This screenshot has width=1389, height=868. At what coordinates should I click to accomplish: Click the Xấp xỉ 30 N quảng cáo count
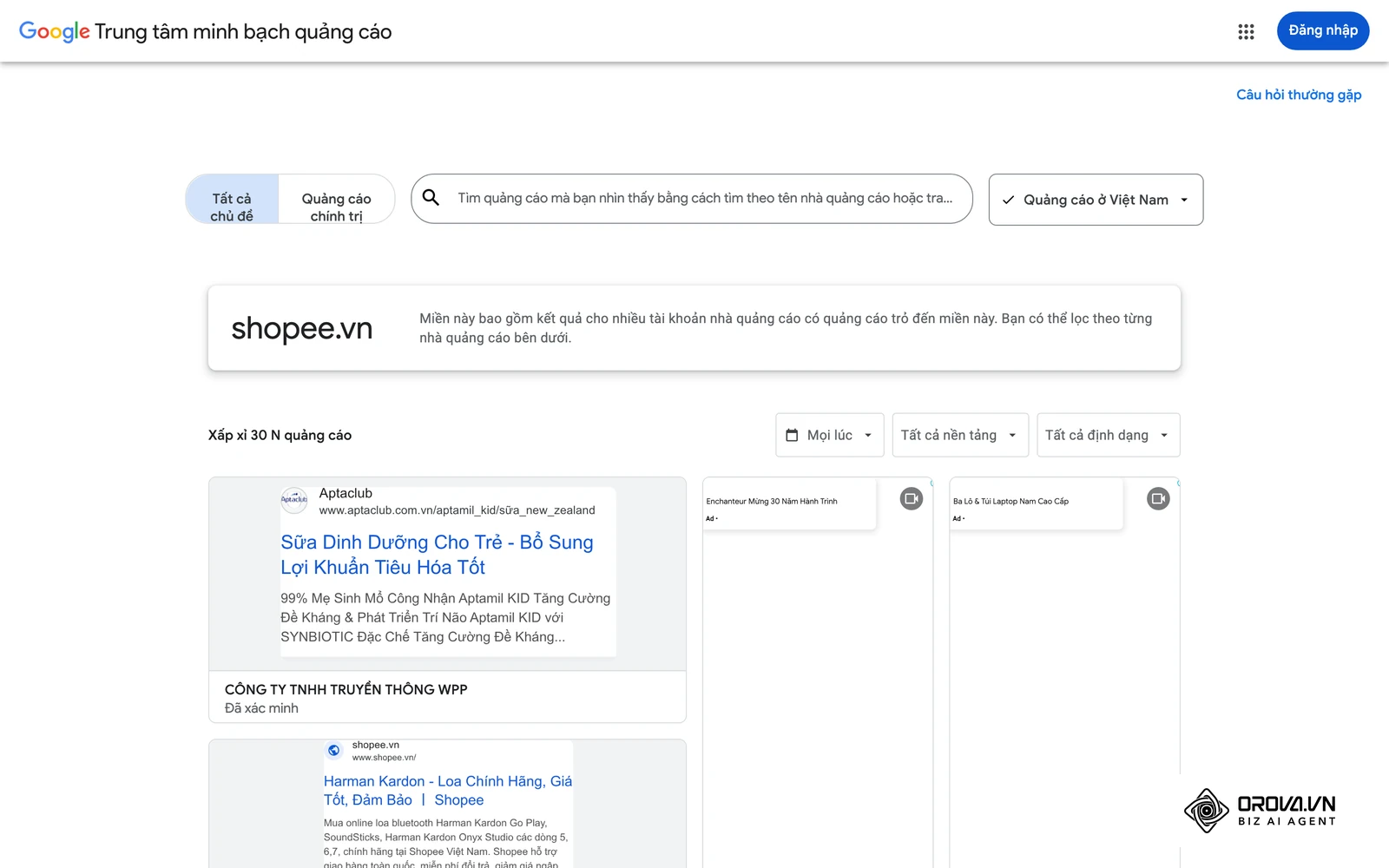[x=280, y=435]
